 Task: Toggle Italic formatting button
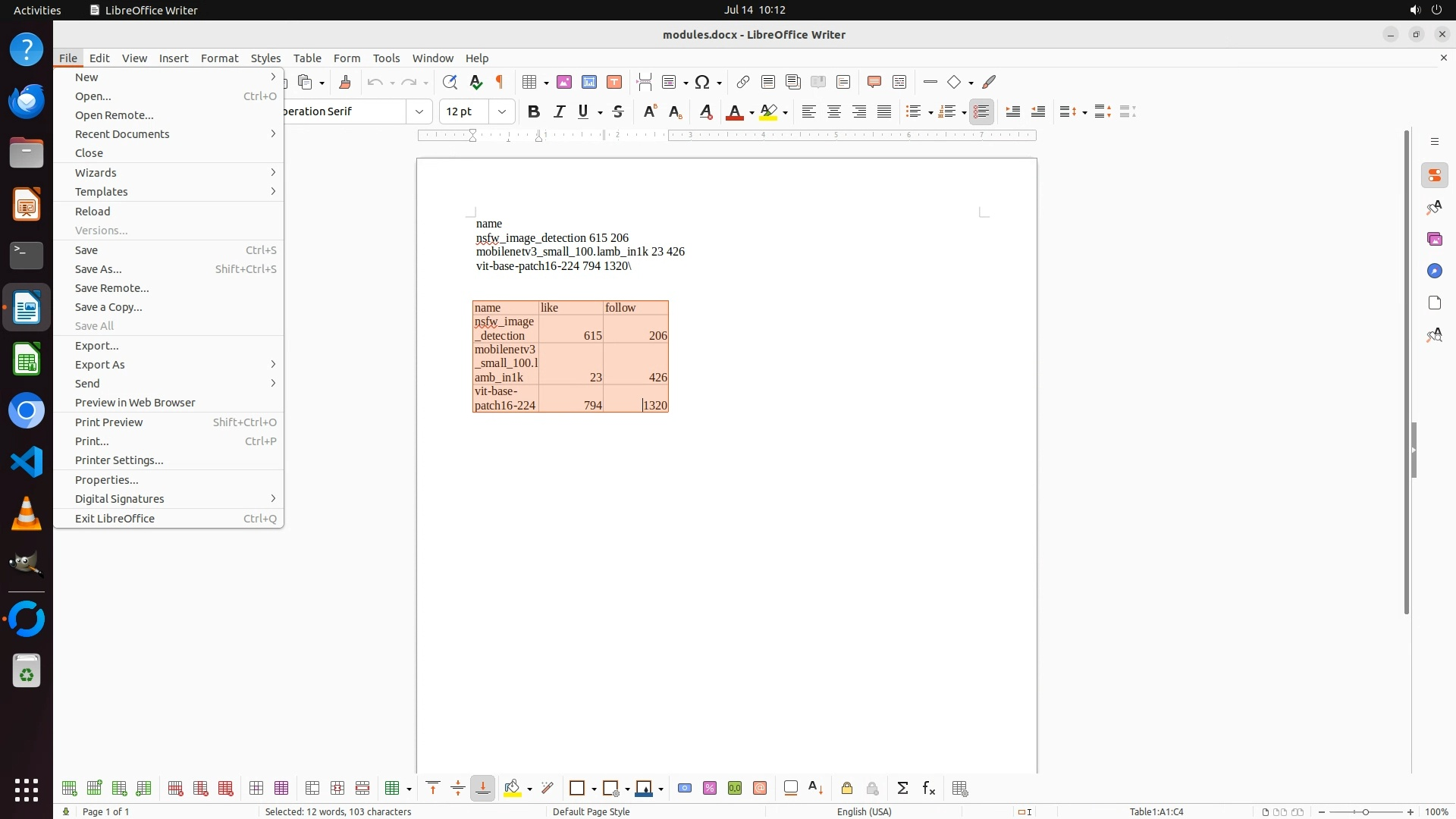click(559, 111)
